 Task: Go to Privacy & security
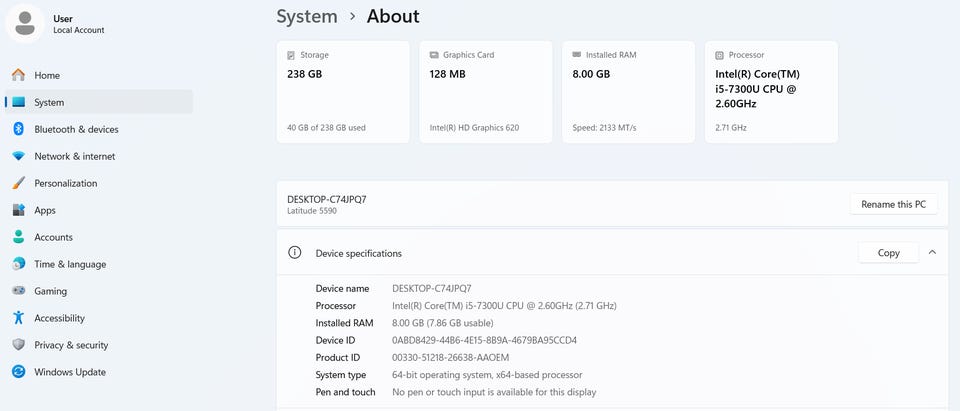tap(71, 345)
